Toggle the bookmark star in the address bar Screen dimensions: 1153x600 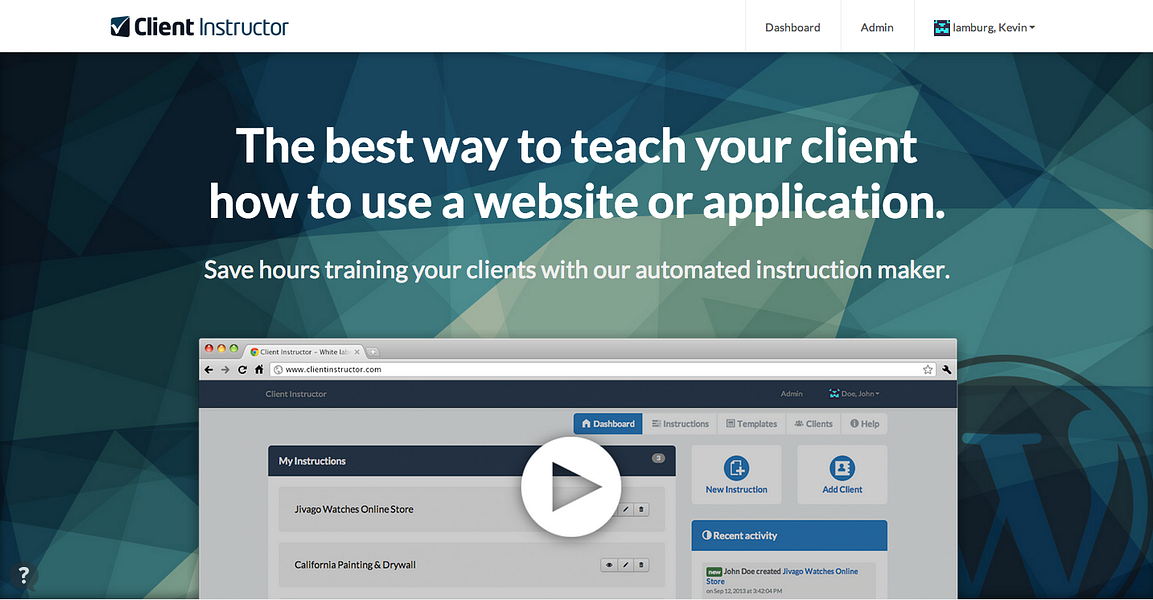pos(927,369)
